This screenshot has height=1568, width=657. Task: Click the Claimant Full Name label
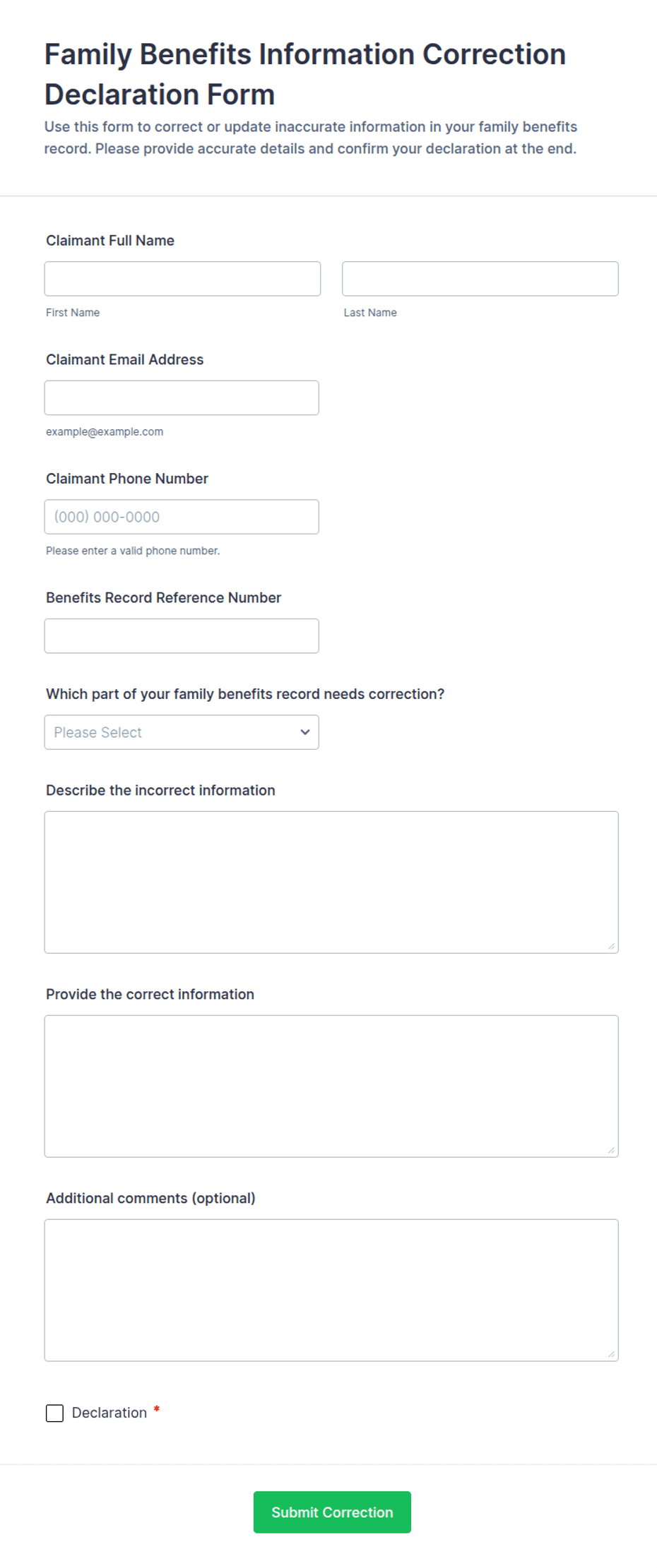click(x=110, y=241)
